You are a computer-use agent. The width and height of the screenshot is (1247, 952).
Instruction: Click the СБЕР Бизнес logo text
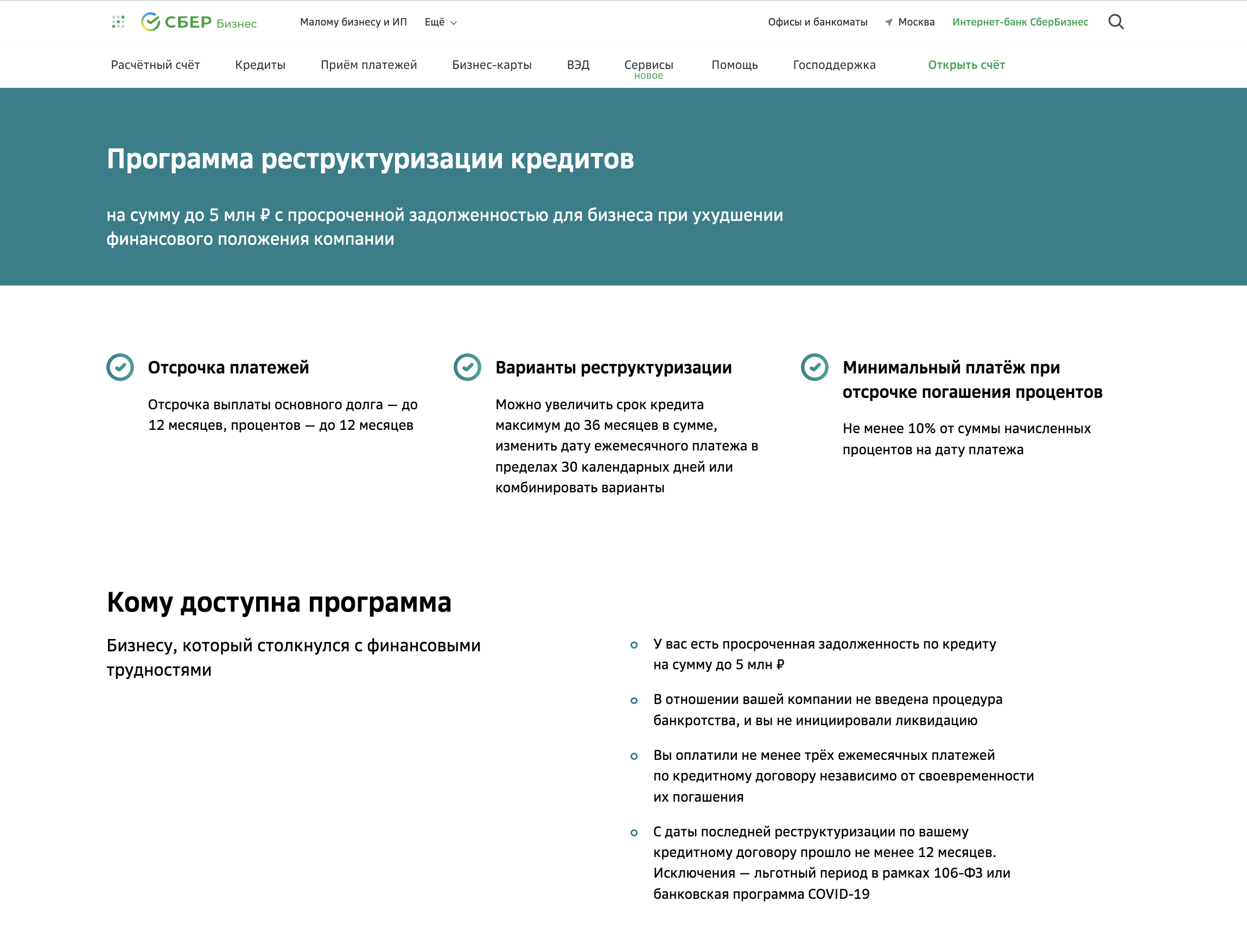(210, 22)
